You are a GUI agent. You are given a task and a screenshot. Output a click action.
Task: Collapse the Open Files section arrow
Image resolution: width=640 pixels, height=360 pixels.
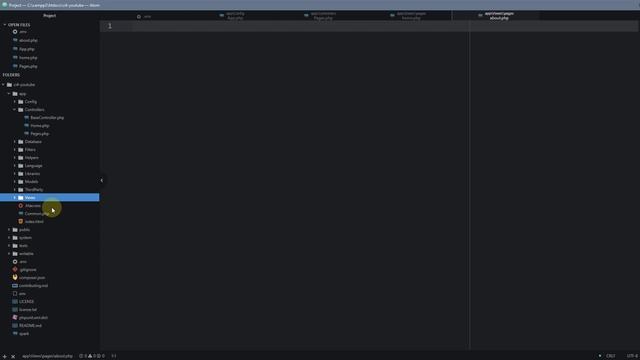4,25
